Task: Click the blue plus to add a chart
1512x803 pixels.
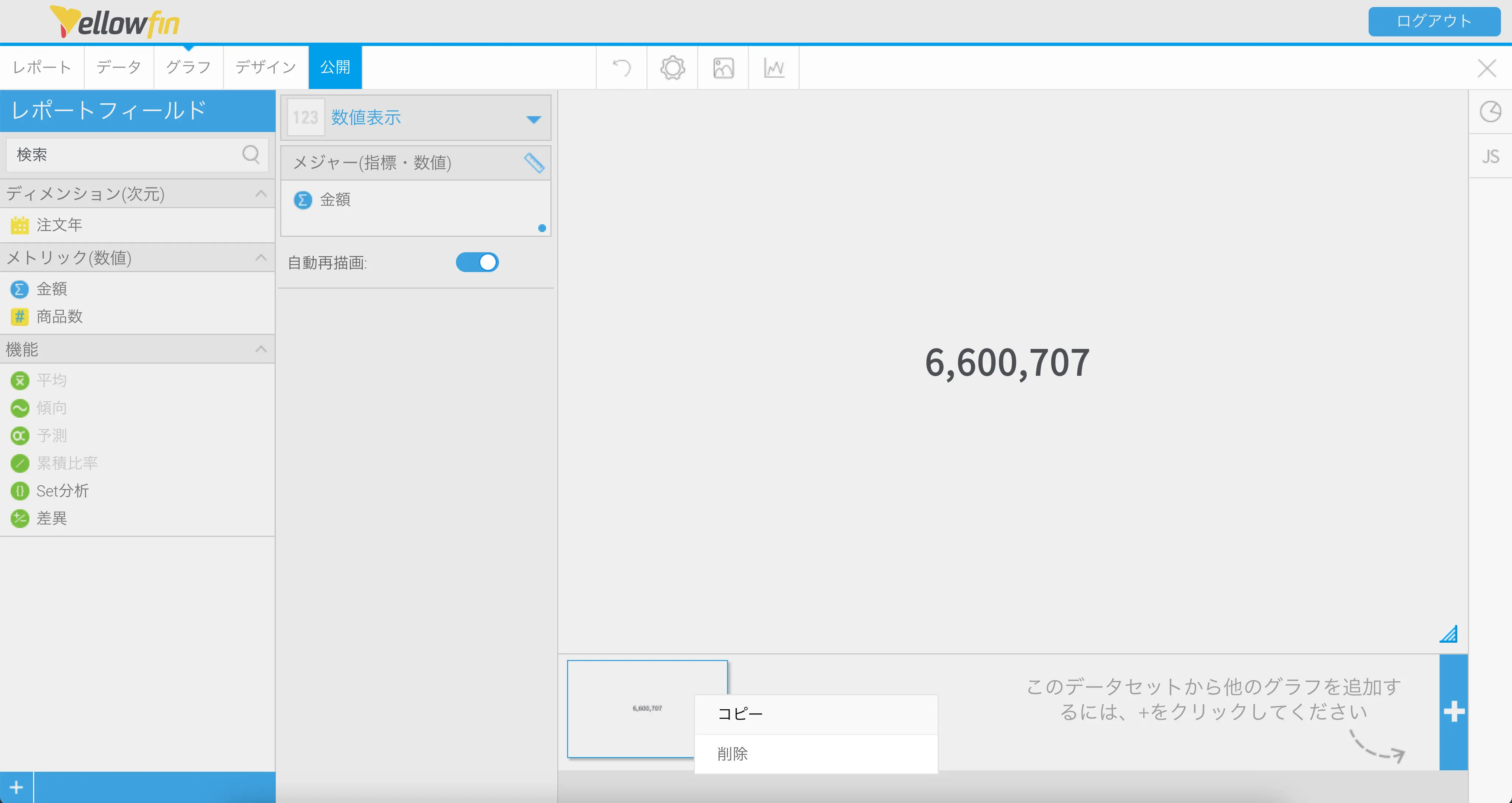Action: (1453, 711)
